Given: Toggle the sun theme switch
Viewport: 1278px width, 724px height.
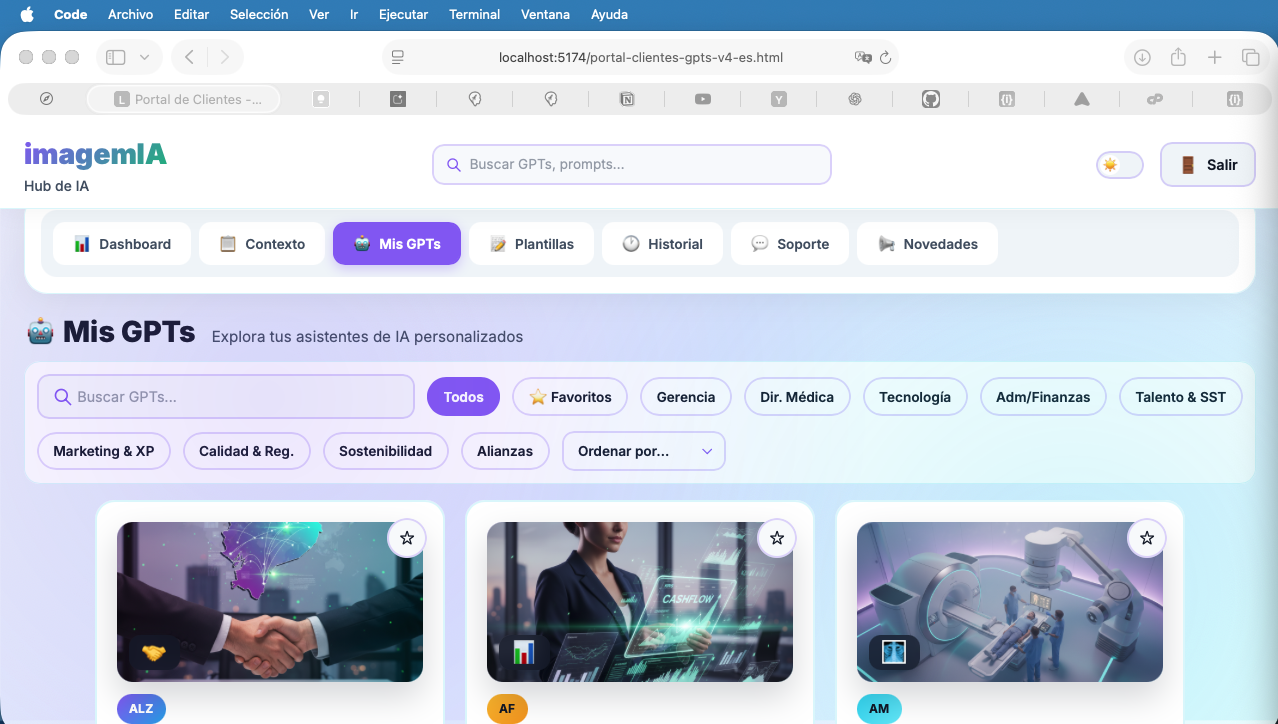Looking at the screenshot, I should click(x=1119, y=164).
